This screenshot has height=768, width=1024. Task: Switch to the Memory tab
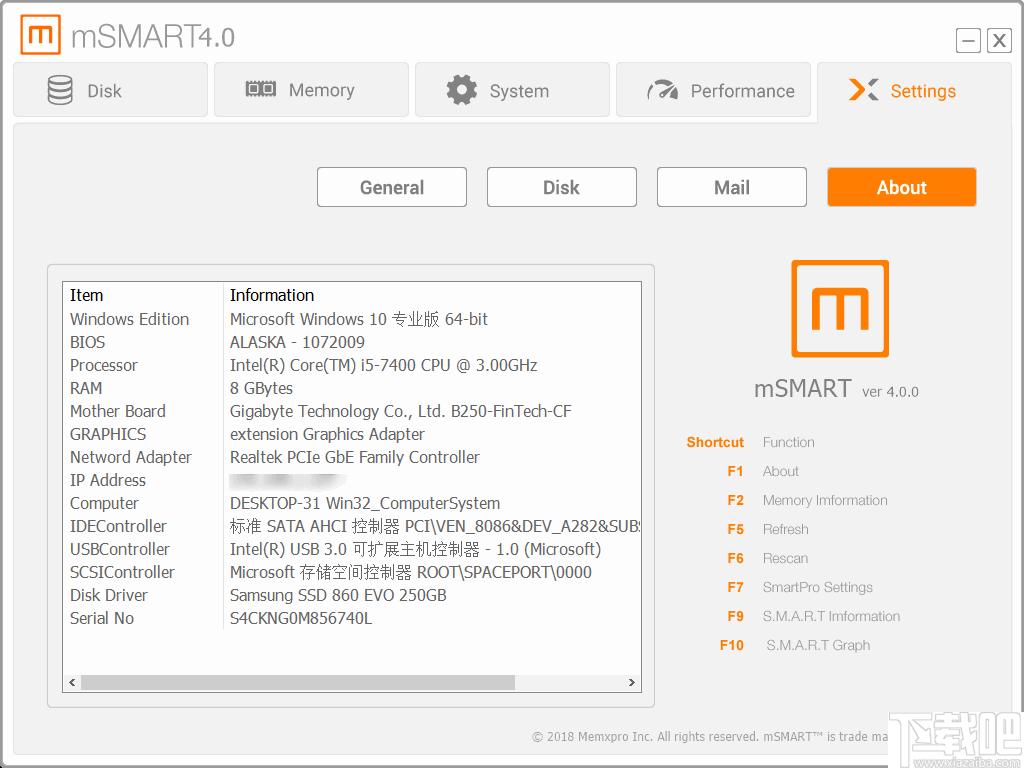[312, 90]
